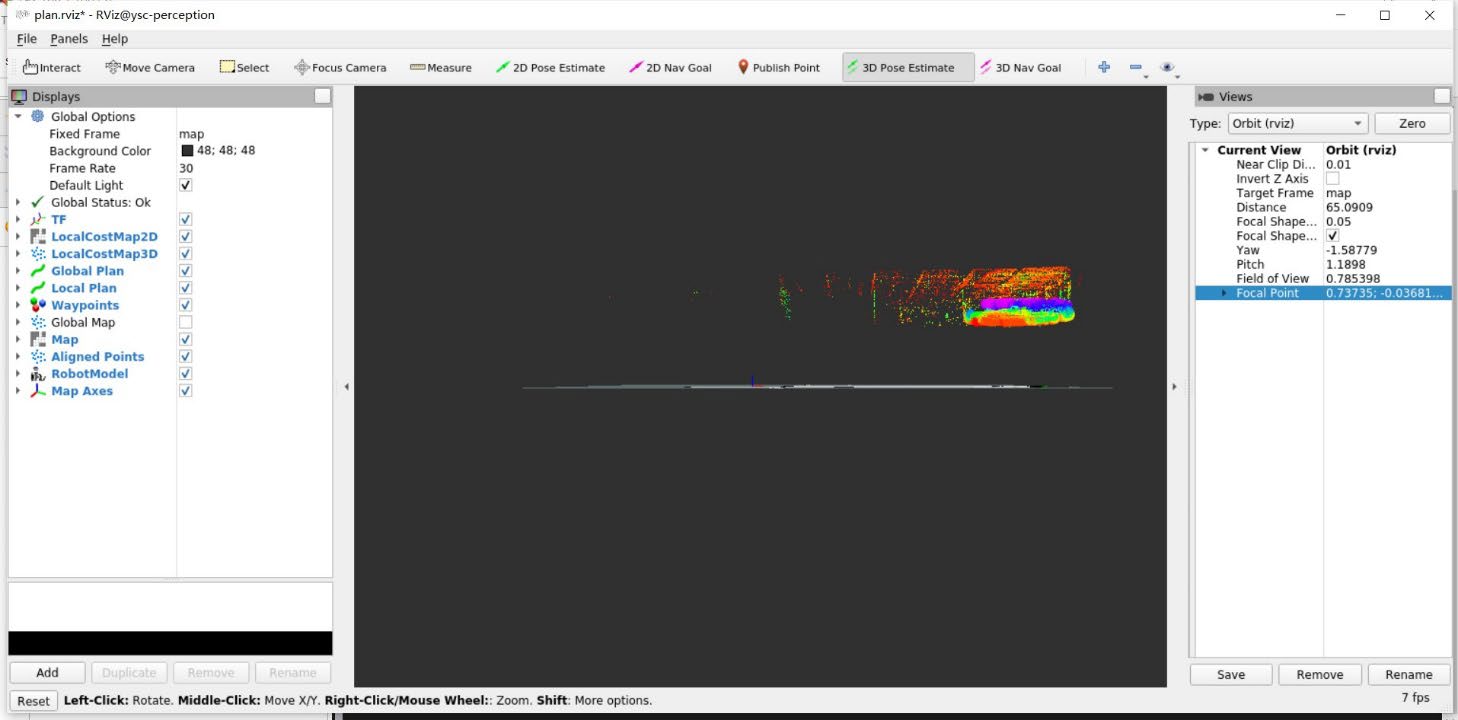Save the current view

(1231, 675)
